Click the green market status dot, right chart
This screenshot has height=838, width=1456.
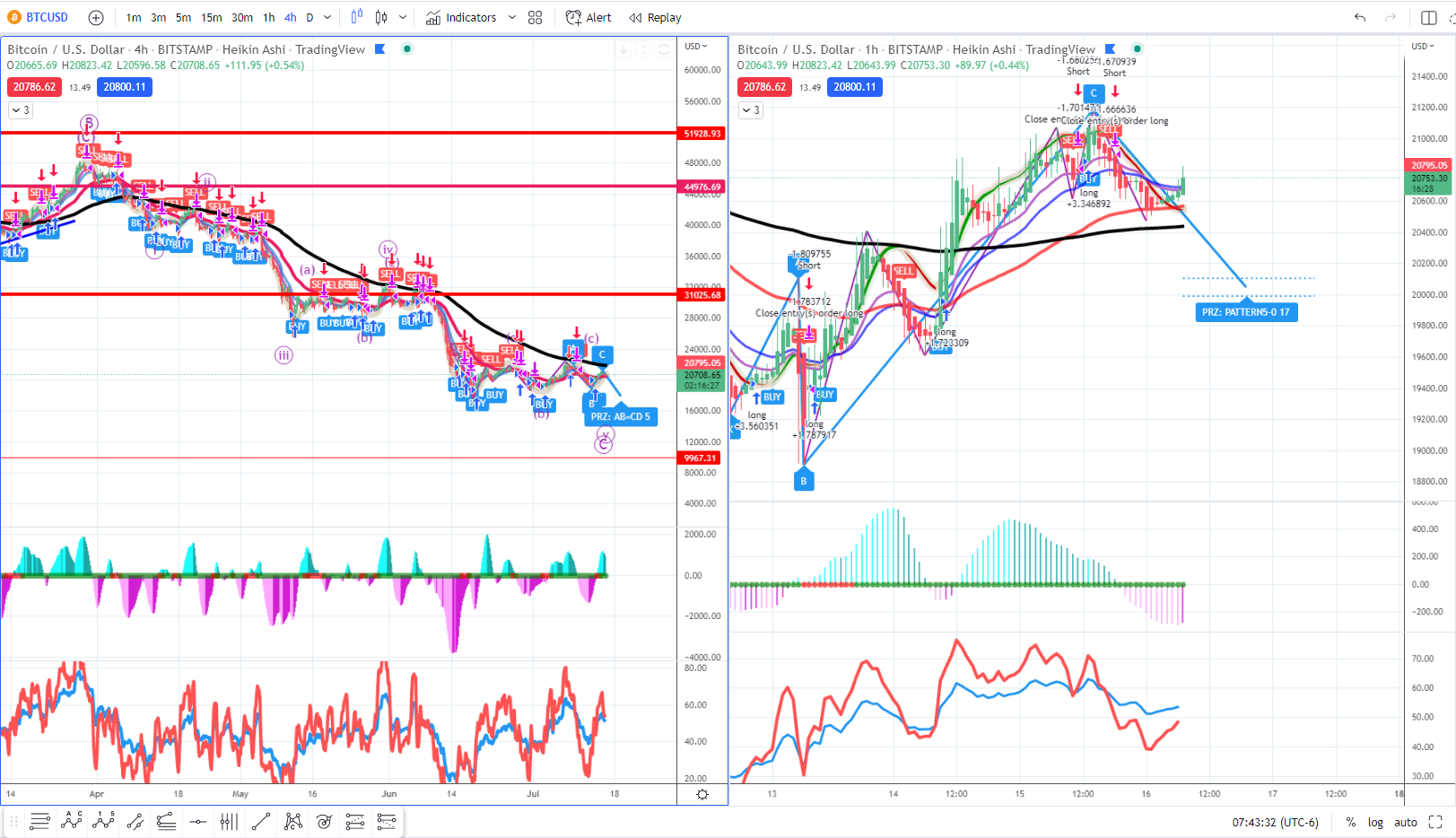1138,49
